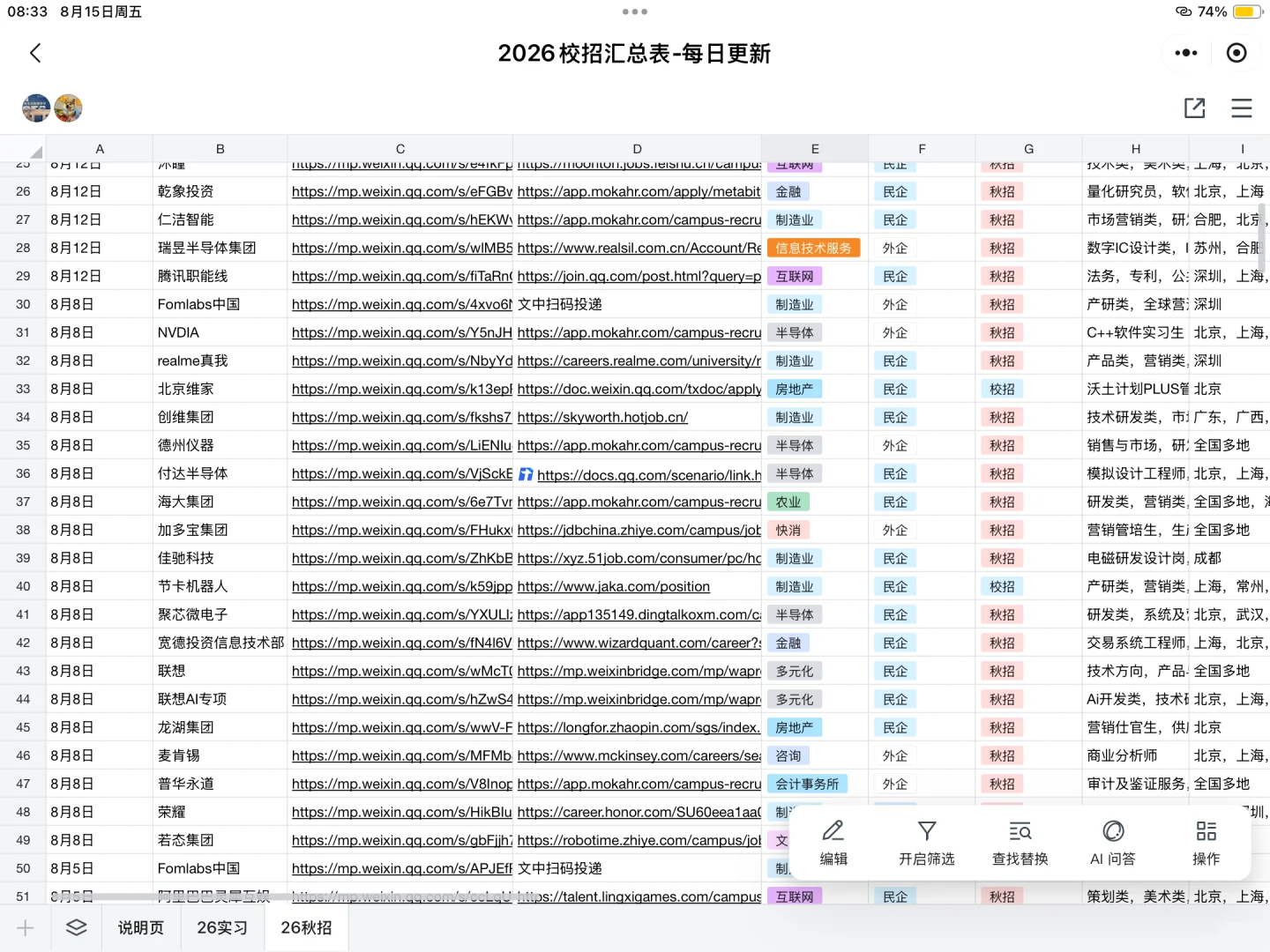Open the 说明页 sheet tab
The height and width of the screenshot is (952, 1270).
click(140, 927)
